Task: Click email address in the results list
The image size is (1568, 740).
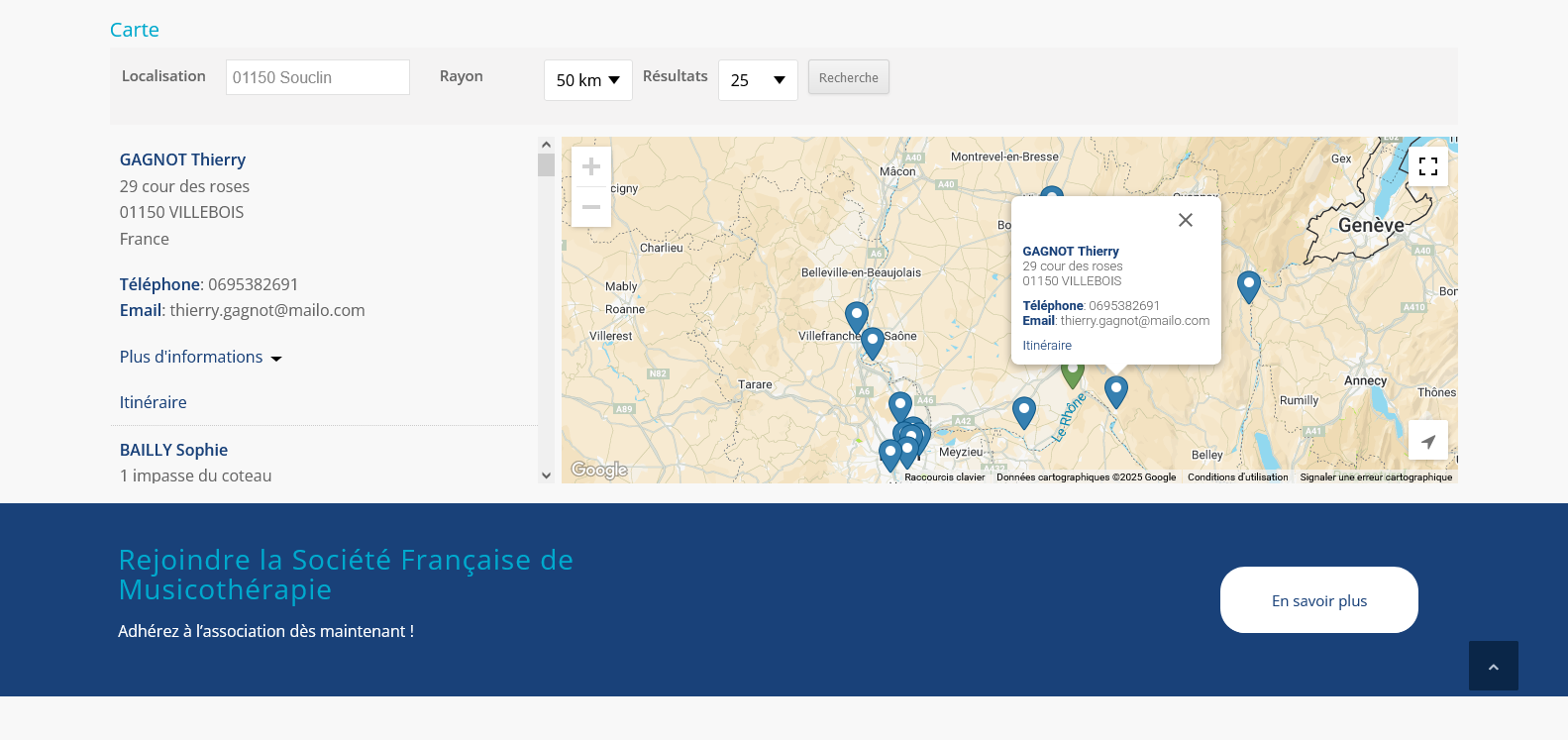Action: click(267, 310)
